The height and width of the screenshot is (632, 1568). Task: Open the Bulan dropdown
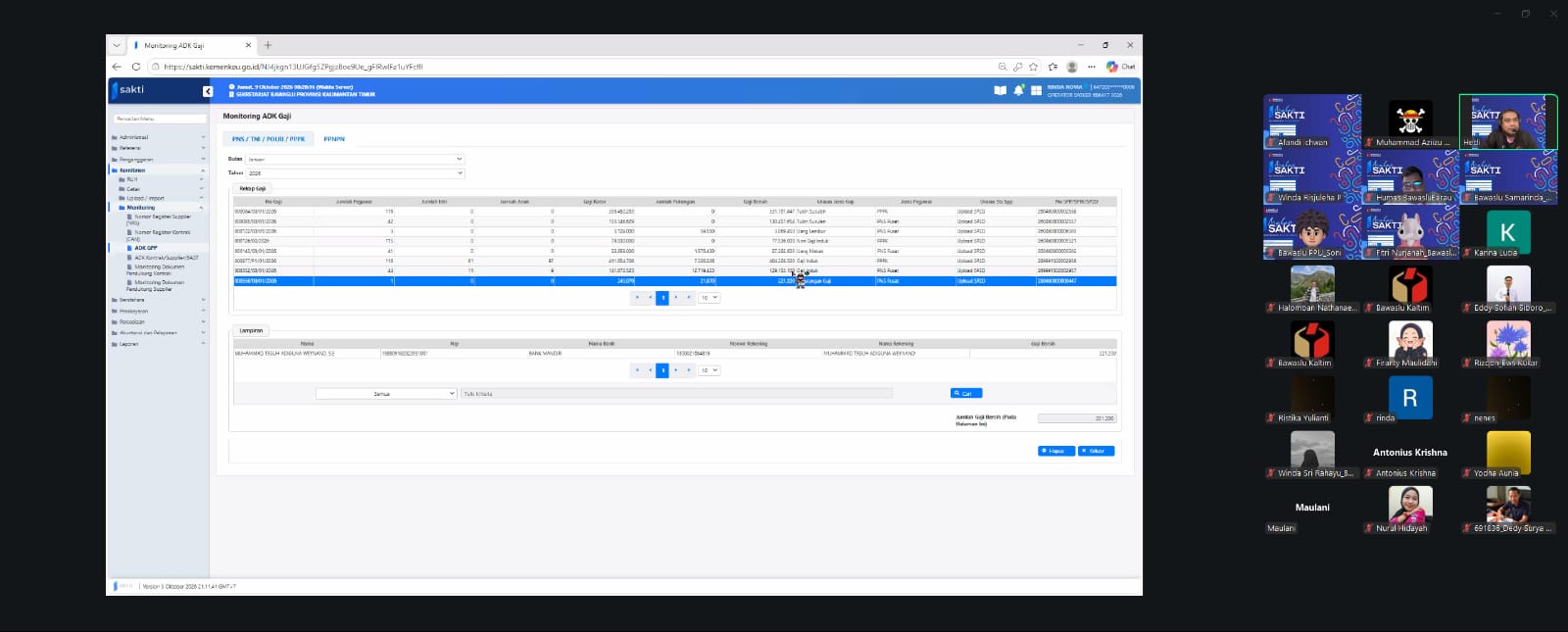click(x=355, y=159)
